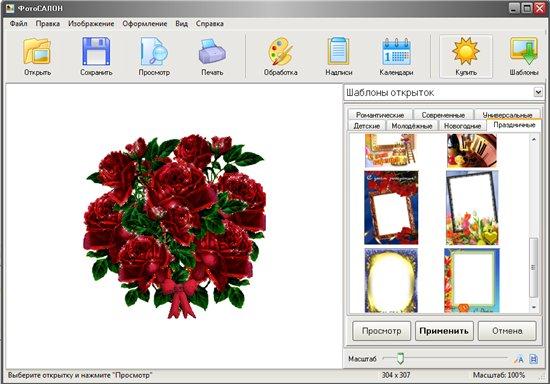Open the Вид menu
The image size is (550, 384).
coord(181,24)
